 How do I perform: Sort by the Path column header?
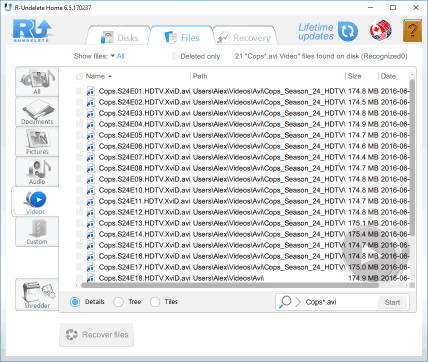click(200, 76)
